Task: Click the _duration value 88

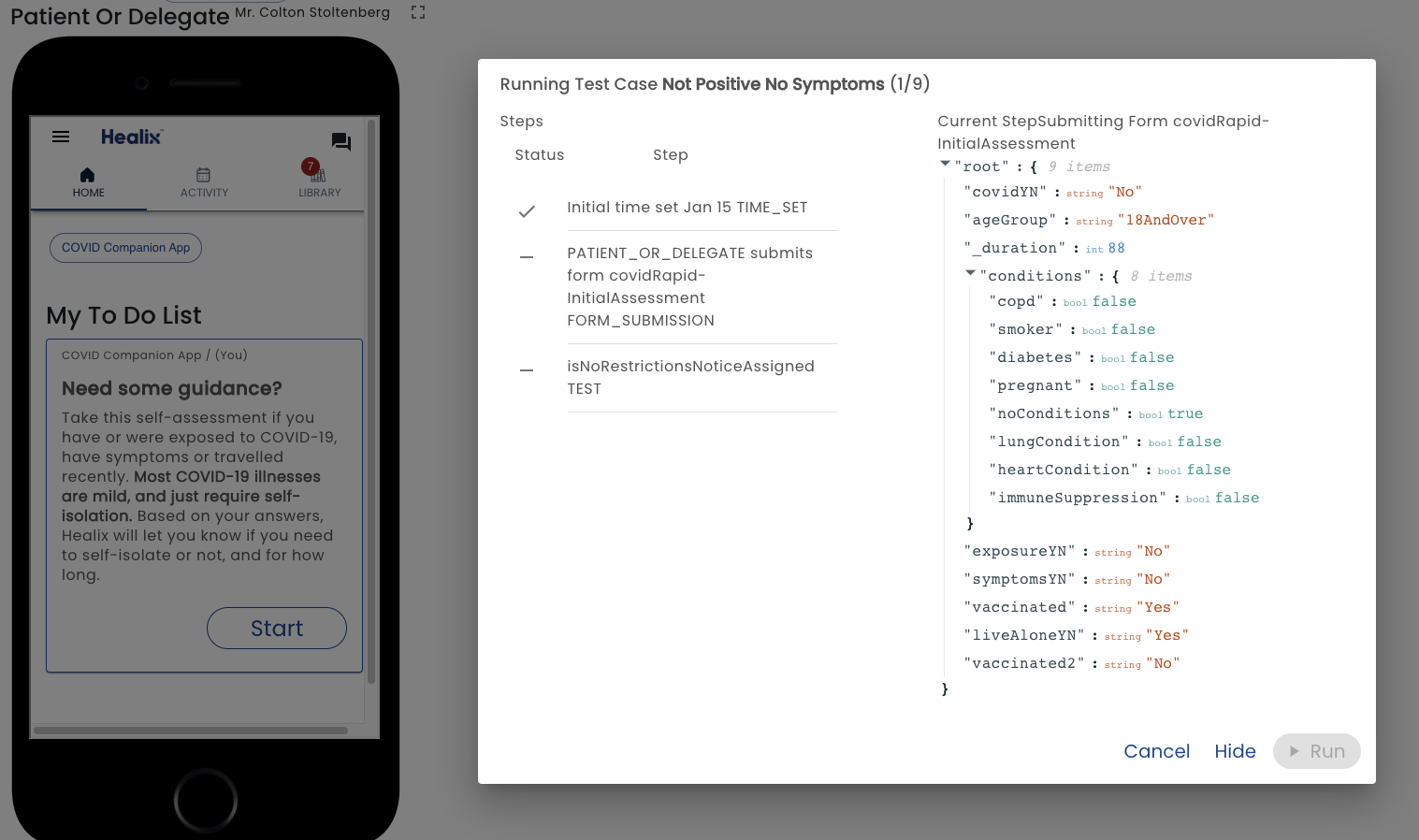Action: [1116, 248]
